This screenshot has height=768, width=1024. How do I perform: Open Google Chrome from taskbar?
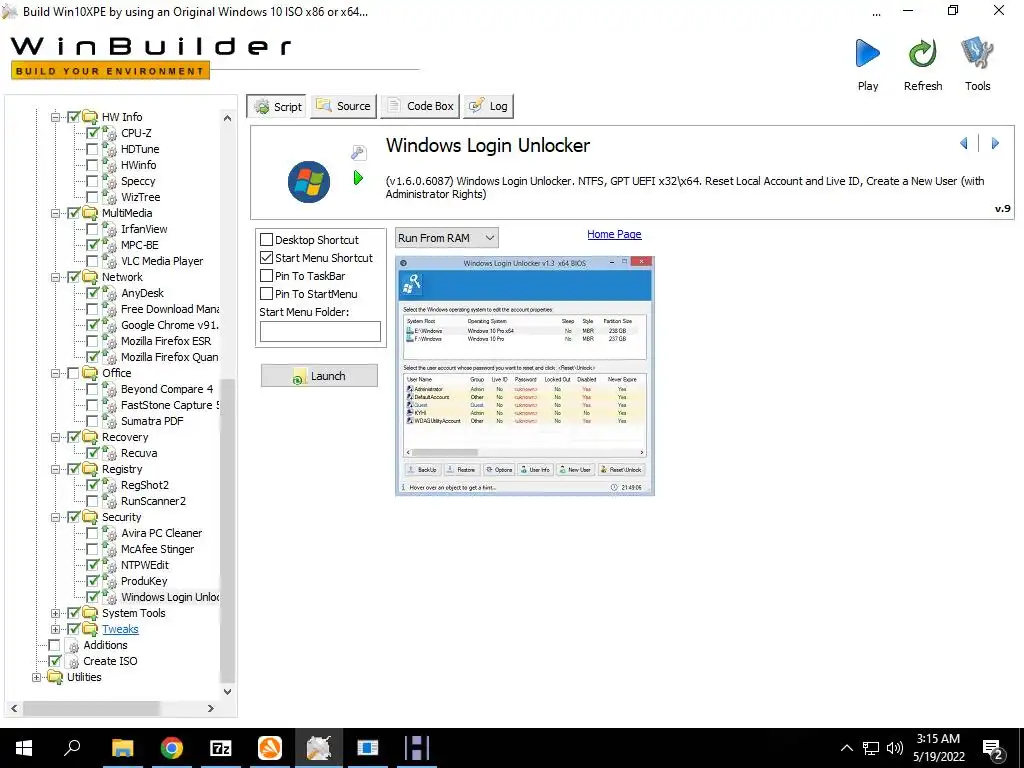[172, 748]
